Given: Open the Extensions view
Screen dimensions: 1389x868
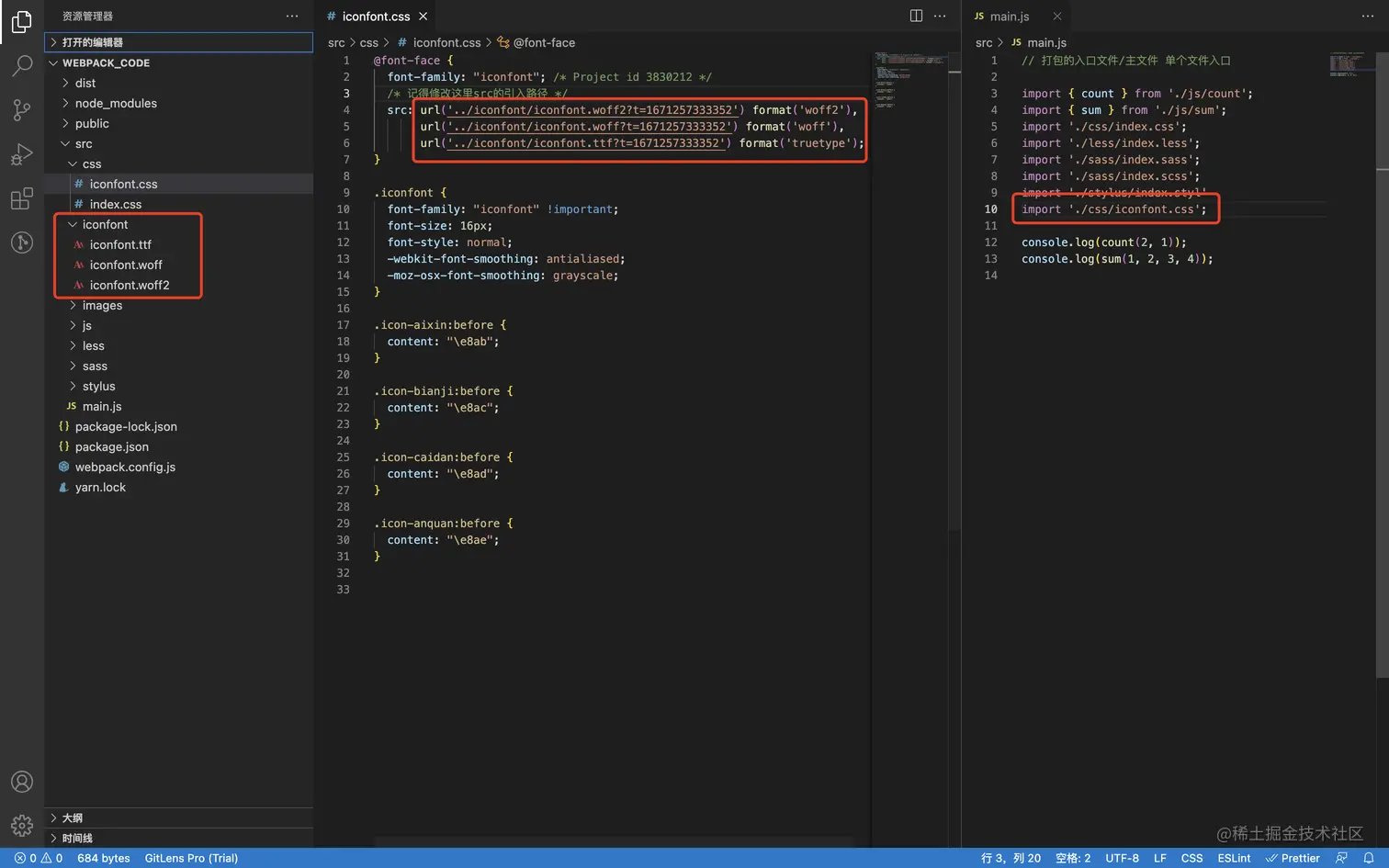Looking at the screenshot, I should (x=22, y=197).
